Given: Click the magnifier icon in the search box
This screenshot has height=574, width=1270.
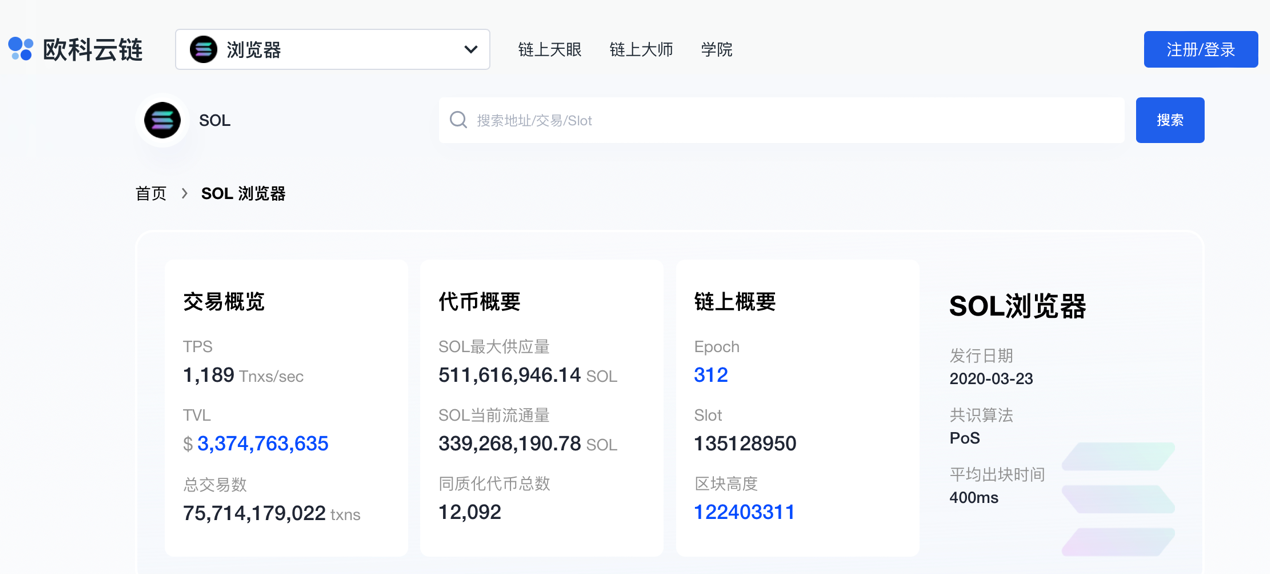Looking at the screenshot, I should (458, 120).
